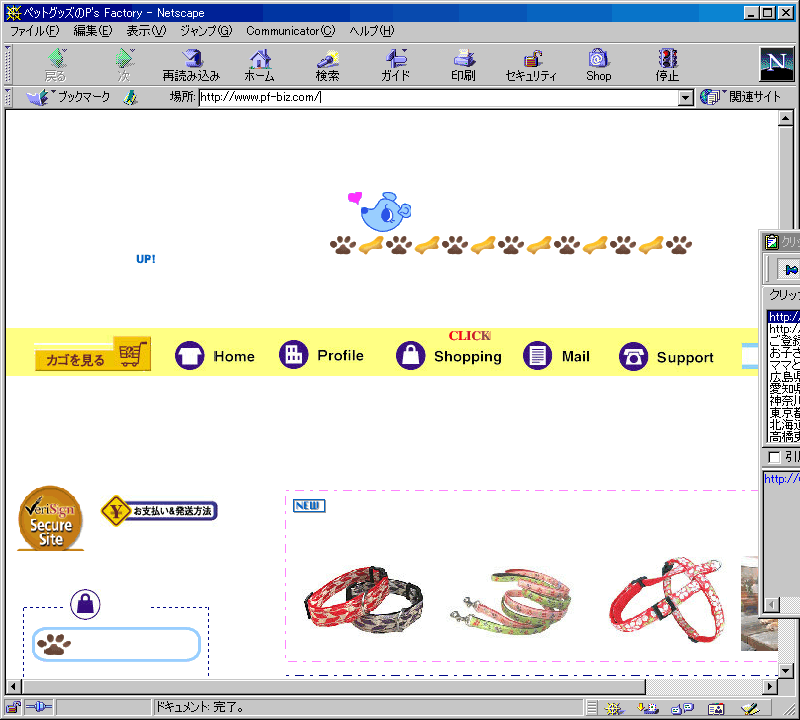This screenshot has width=800, height=720.
Task: Click the connection status icon in status bar
Action: [39, 707]
